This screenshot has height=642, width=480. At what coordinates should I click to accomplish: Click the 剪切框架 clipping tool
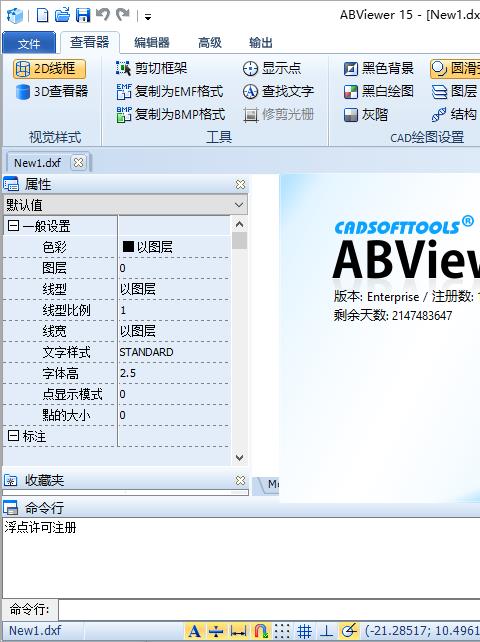click(152, 68)
